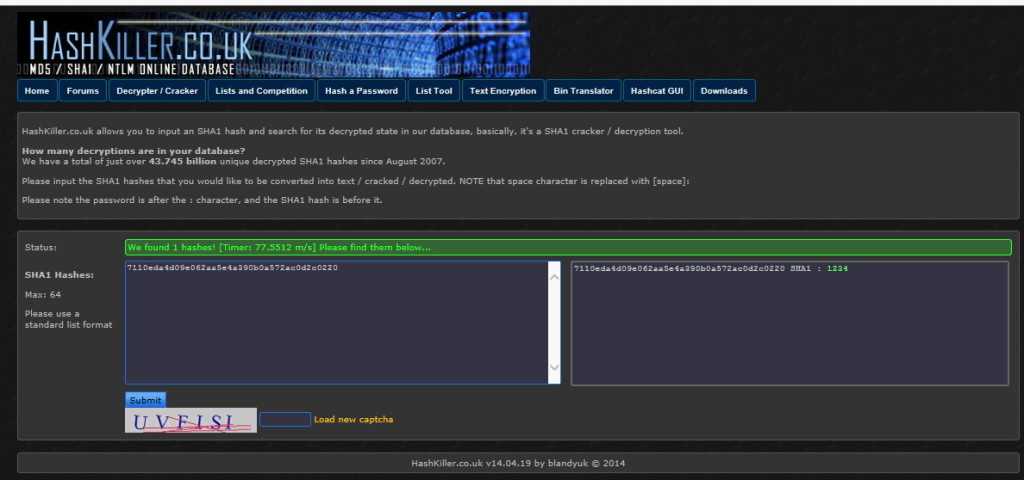Screen dimensions: 1024x480
Task: Focus the captcha answer input field
Action: [x=285, y=419]
